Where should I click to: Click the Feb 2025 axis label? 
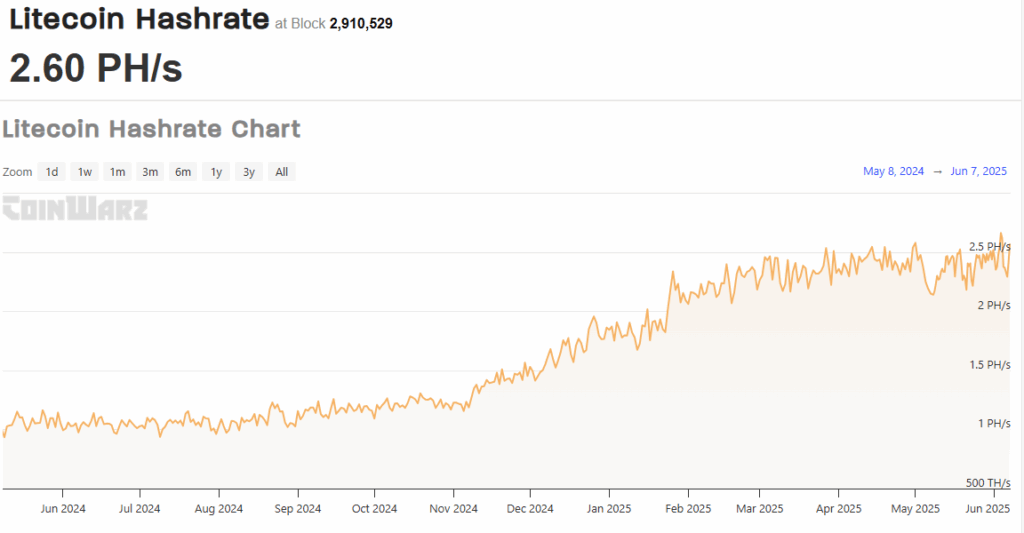(687, 509)
